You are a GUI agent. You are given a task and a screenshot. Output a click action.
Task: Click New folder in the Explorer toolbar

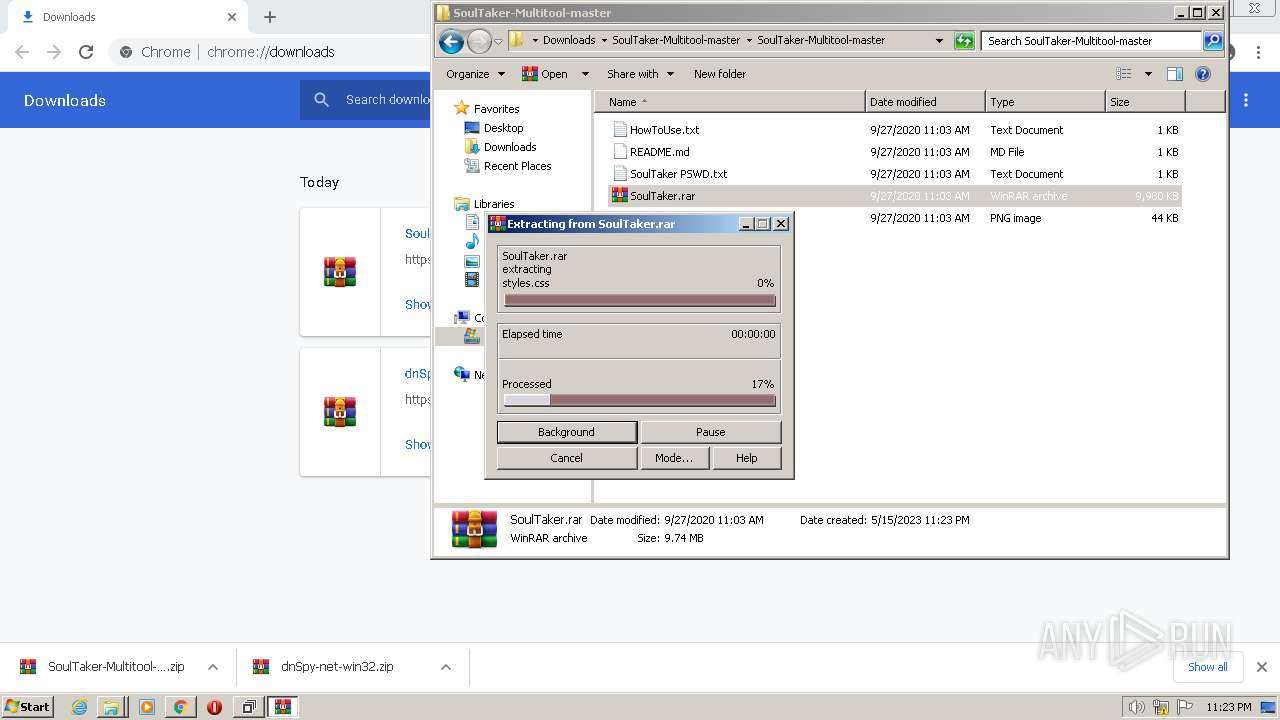[x=720, y=74]
